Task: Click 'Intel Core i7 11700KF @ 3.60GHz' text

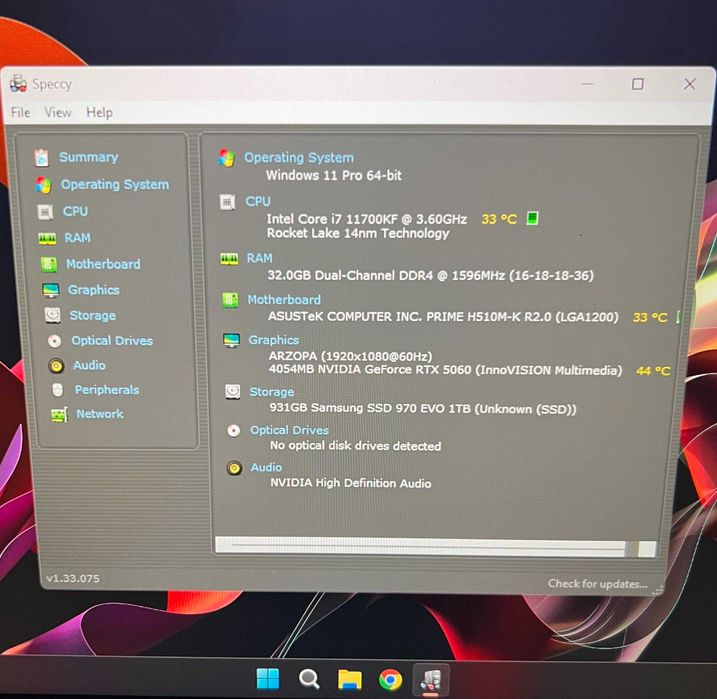Action: click(x=367, y=219)
